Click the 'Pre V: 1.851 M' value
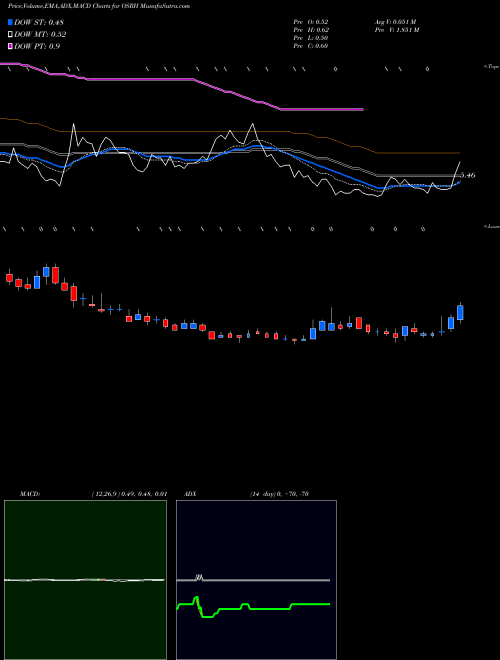500x660 pixels. click(397, 30)
